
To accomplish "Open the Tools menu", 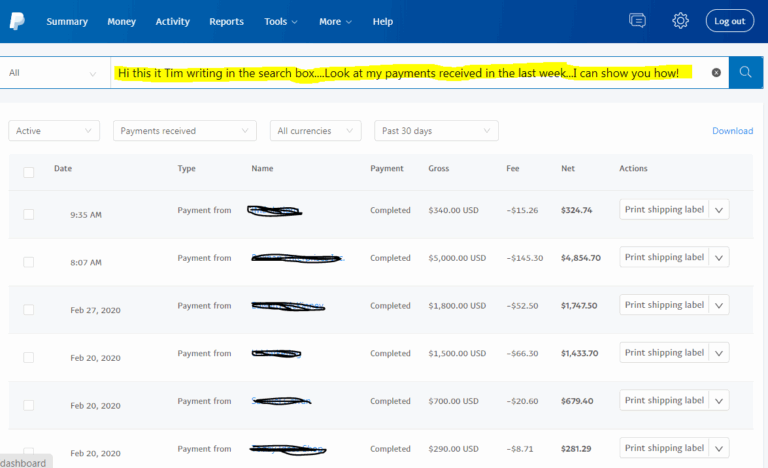I will pos(280,21).
